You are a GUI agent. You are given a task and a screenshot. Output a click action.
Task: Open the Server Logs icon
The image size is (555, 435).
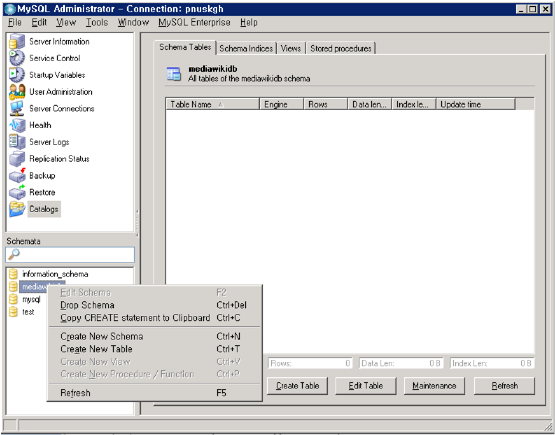tap(17, 142)
